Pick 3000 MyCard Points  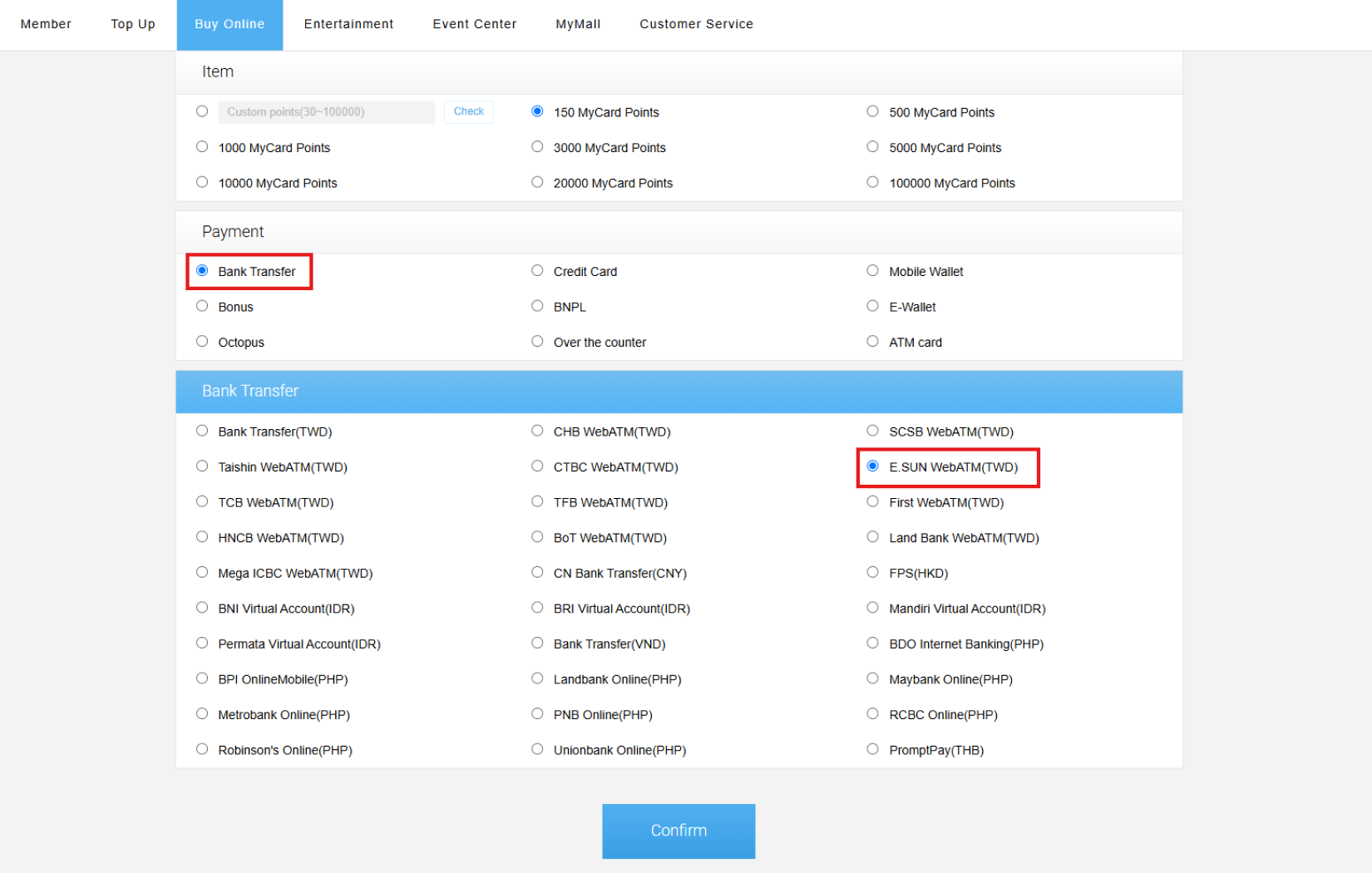[x=537, y=147]
